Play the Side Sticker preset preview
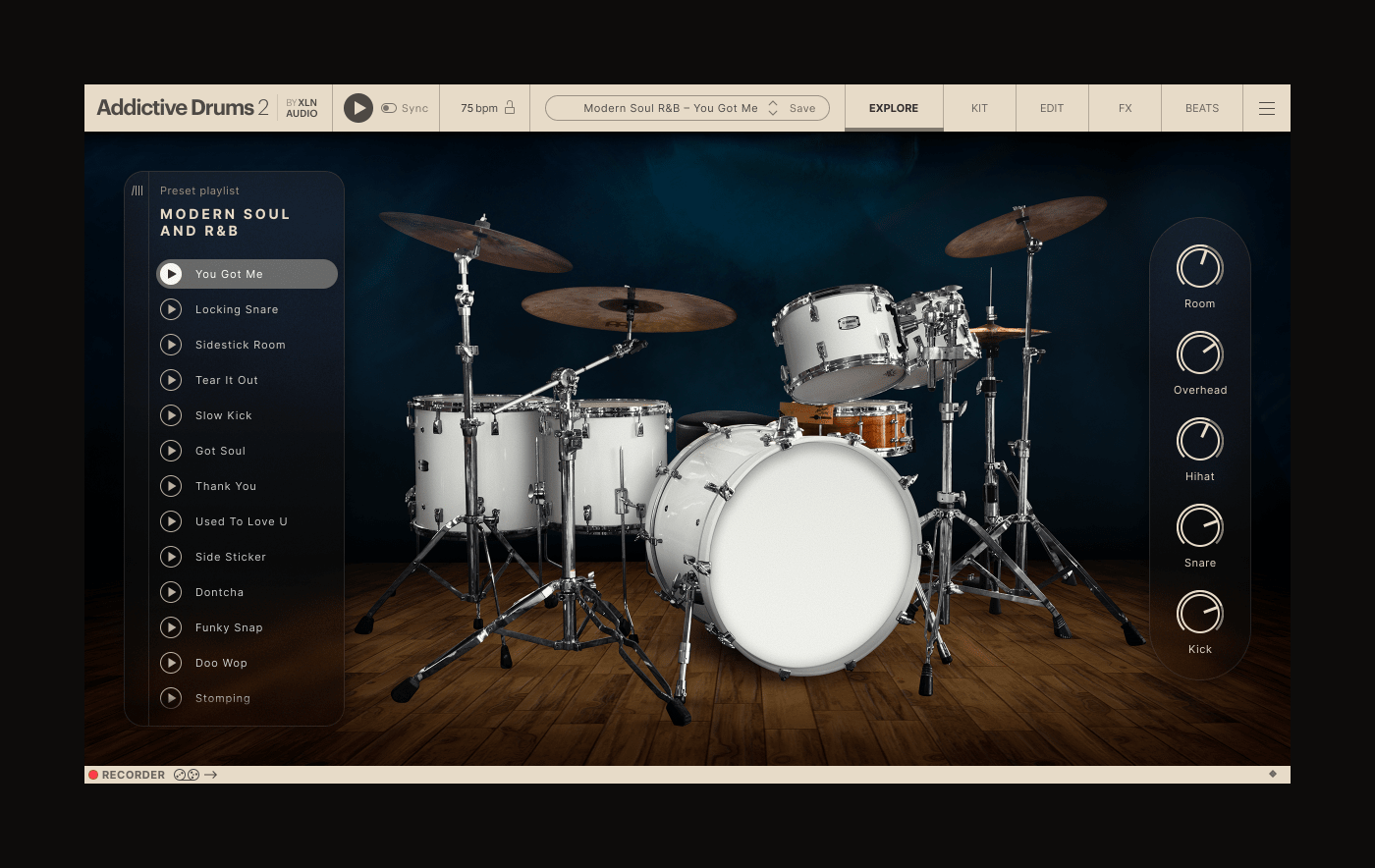 pyautogui.click(x=171, y=557)
